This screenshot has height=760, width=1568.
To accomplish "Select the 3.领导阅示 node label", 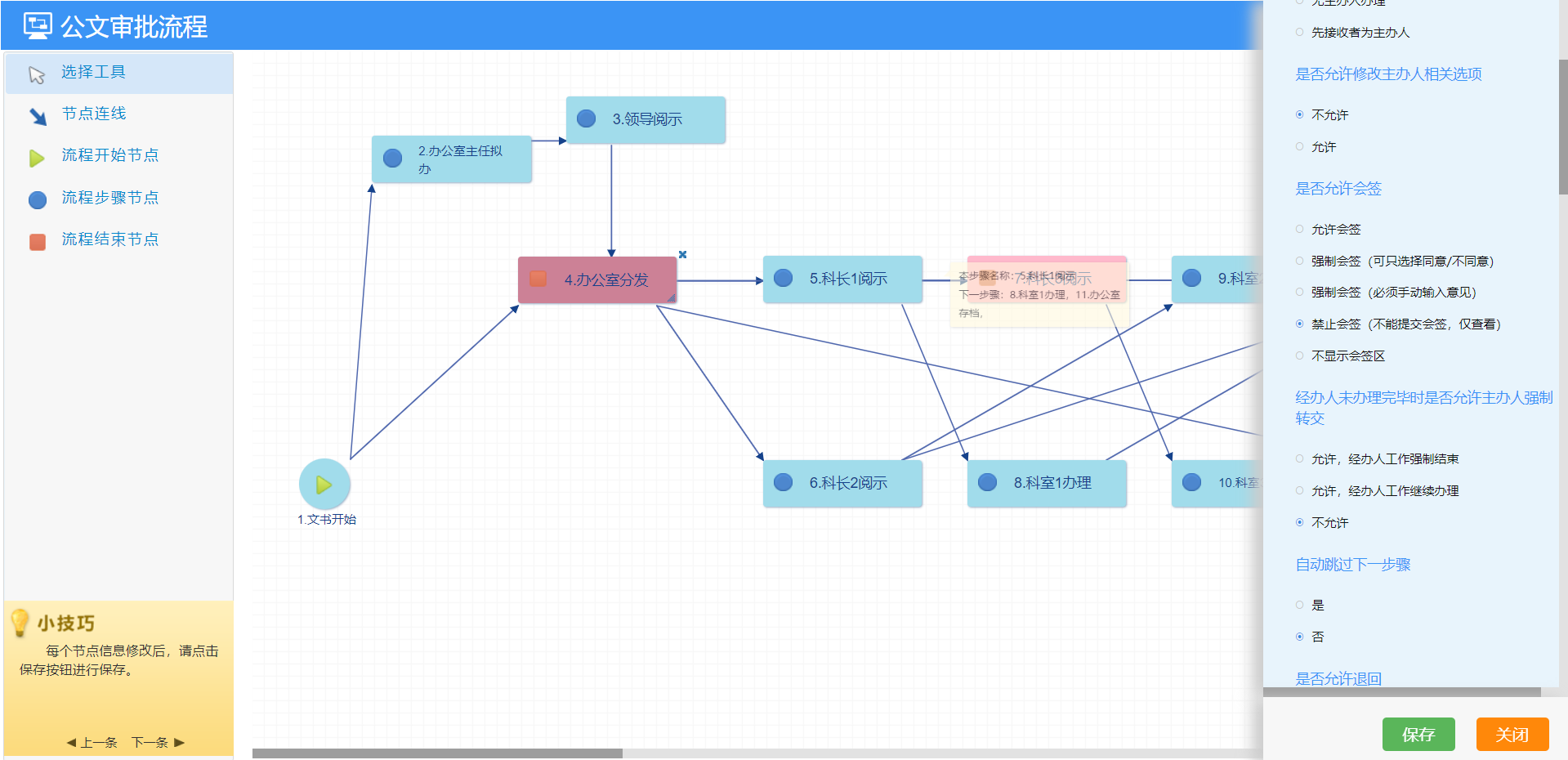I will pos(647,119).
